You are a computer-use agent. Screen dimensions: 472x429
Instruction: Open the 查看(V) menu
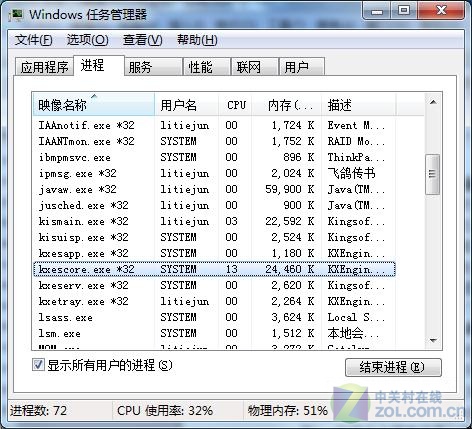142,40
